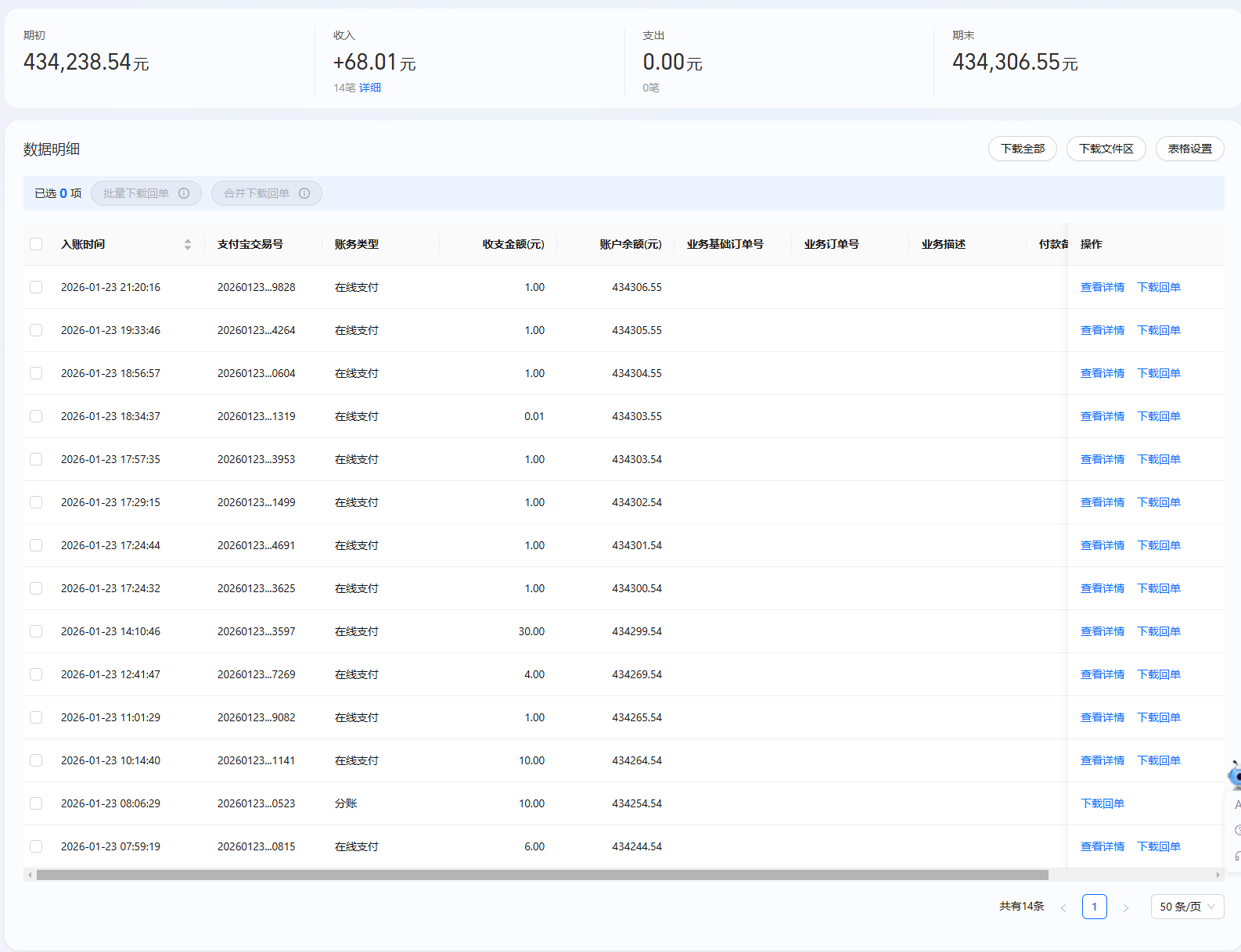This screenshot has width=1241, height=952.
Task: Click the scrollbar right arrow
Action: (x=1218, y=875)
